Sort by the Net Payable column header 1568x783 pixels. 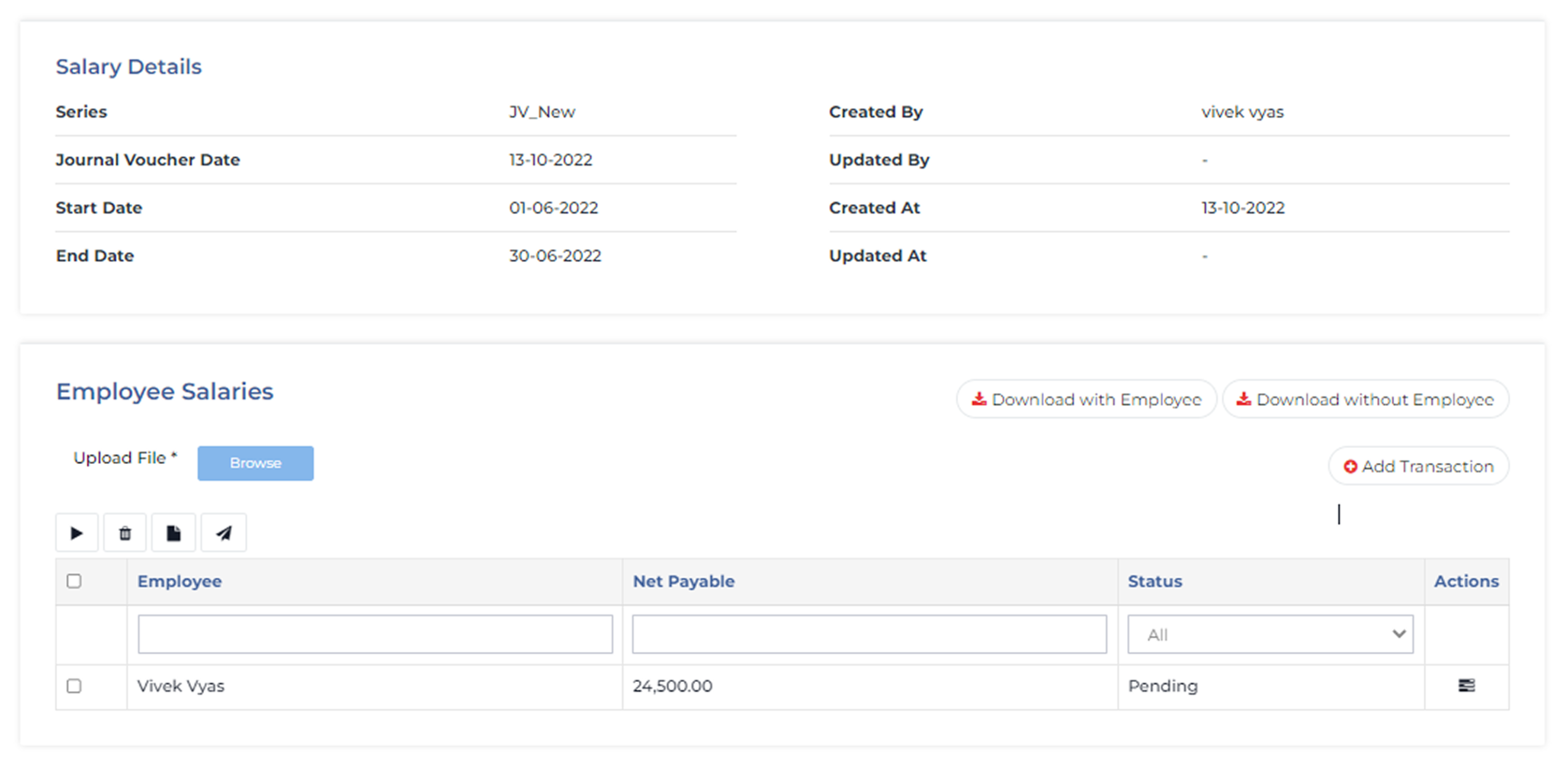(684, 581)
